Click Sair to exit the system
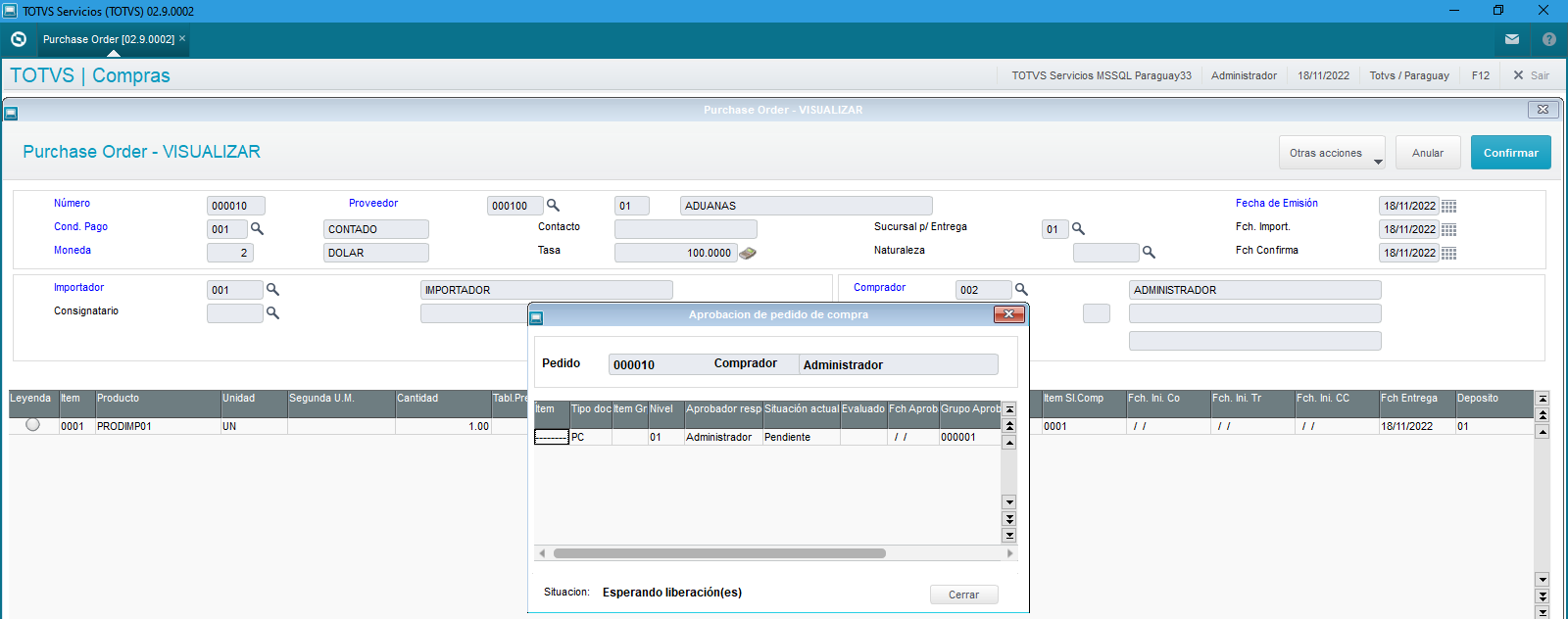The image size is (1568, 619). coord(1532,75)
